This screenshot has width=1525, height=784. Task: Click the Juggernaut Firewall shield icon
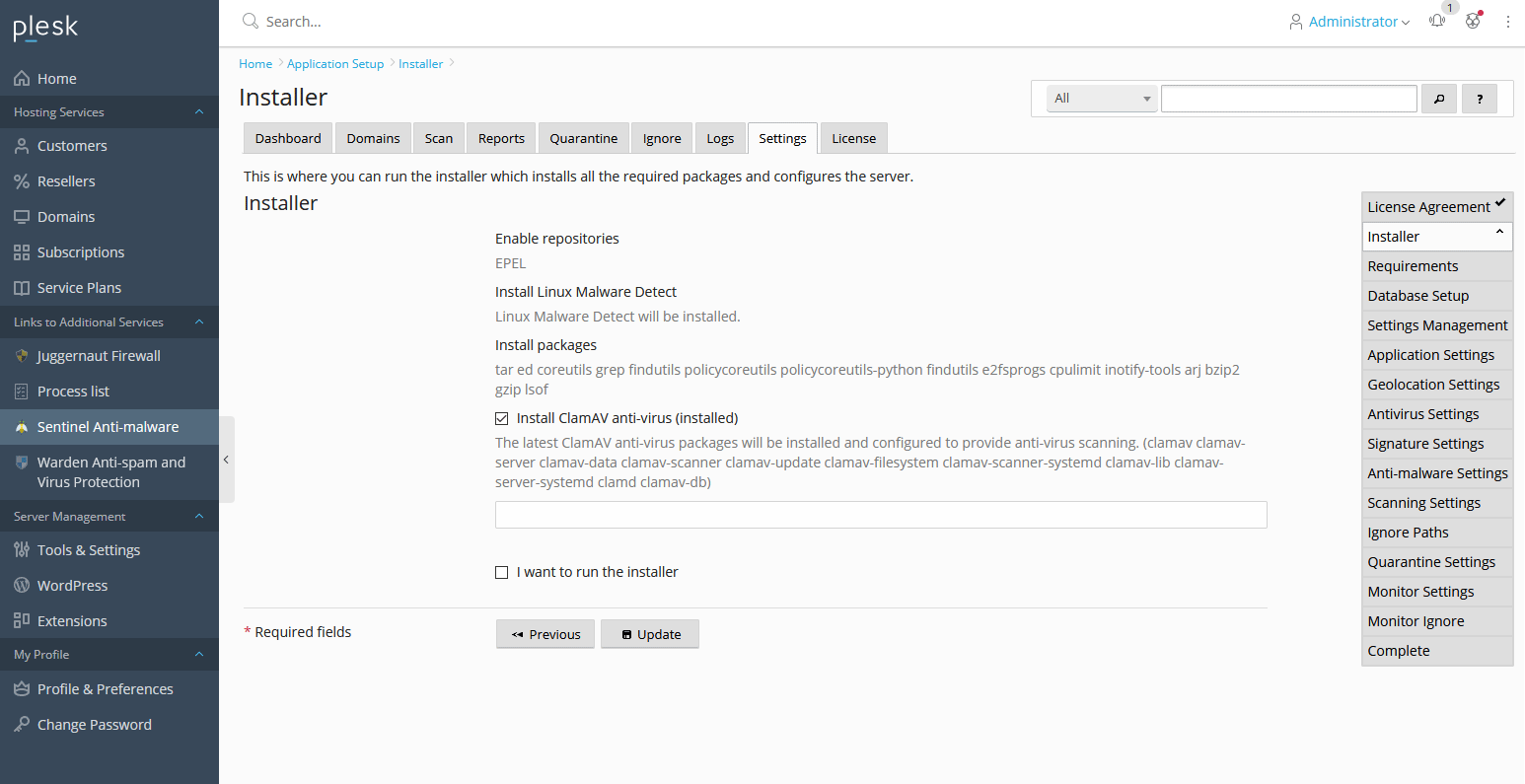[x=22, y=356]
